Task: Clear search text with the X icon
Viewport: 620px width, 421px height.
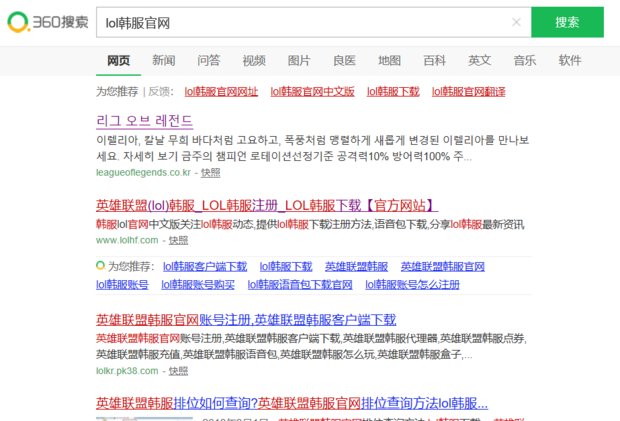Action: point(516,22)
